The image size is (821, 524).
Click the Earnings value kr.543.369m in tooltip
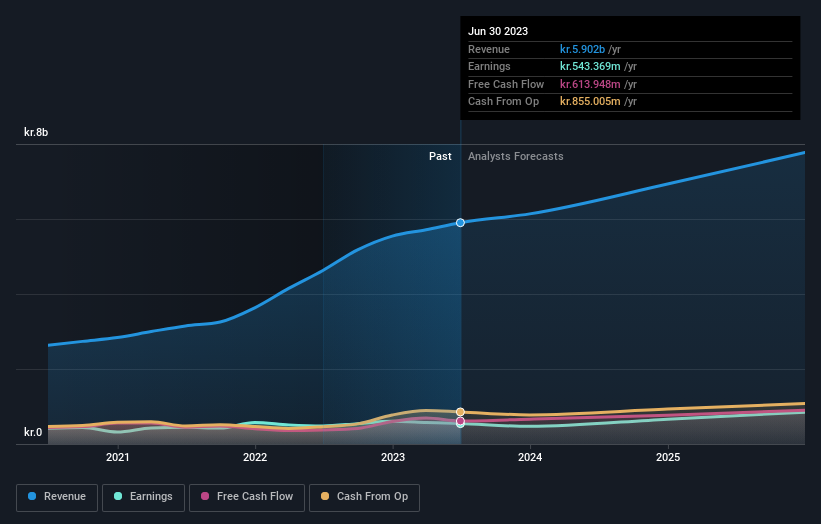590,66
